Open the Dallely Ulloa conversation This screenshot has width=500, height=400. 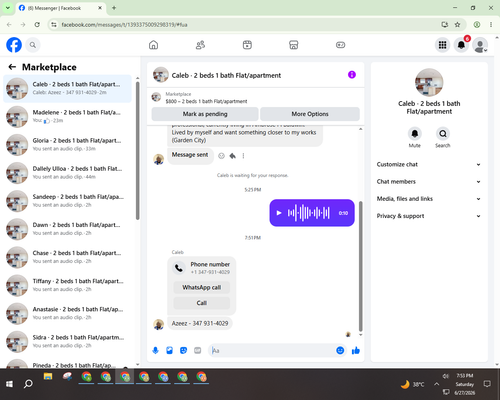[67, 173]
